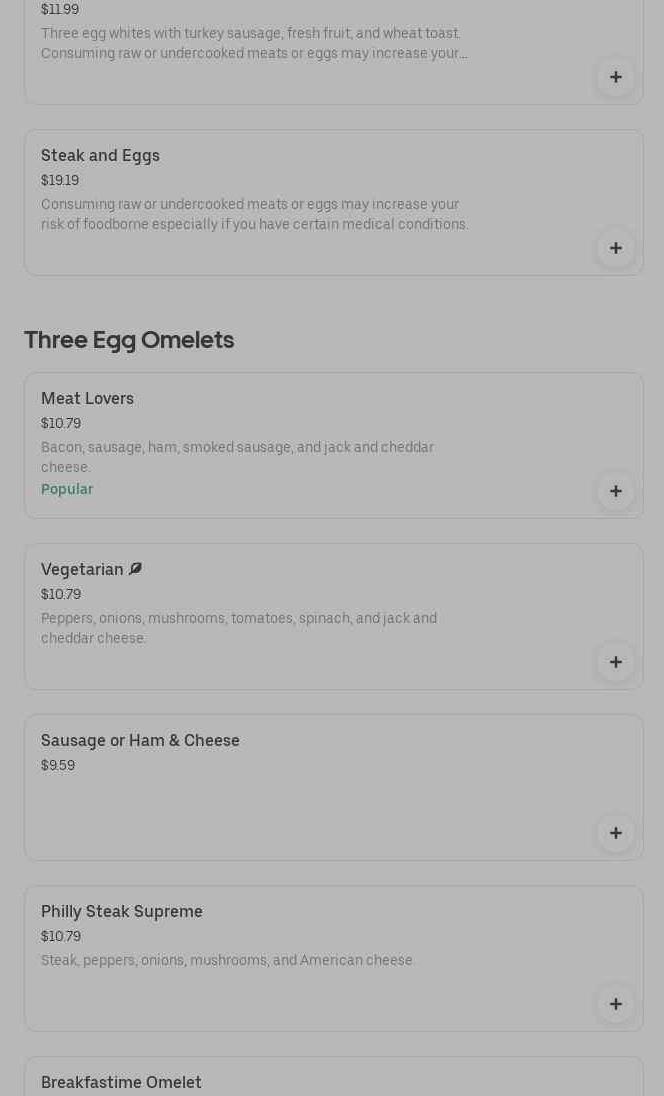This screenshot has height=1096, width=664.
Task: Open Sausage or Ham & Cheese details
Action: pos(140,740)
